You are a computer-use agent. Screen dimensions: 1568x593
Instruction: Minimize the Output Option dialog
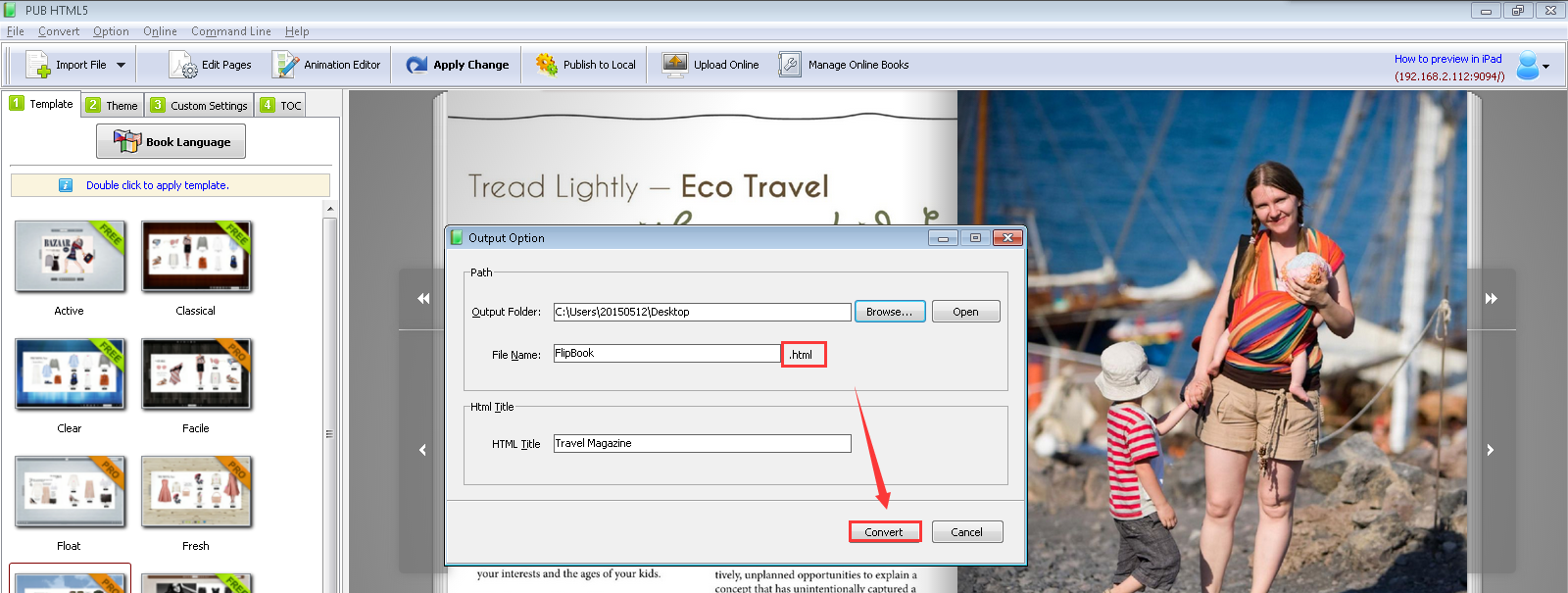tap(943, 237)
